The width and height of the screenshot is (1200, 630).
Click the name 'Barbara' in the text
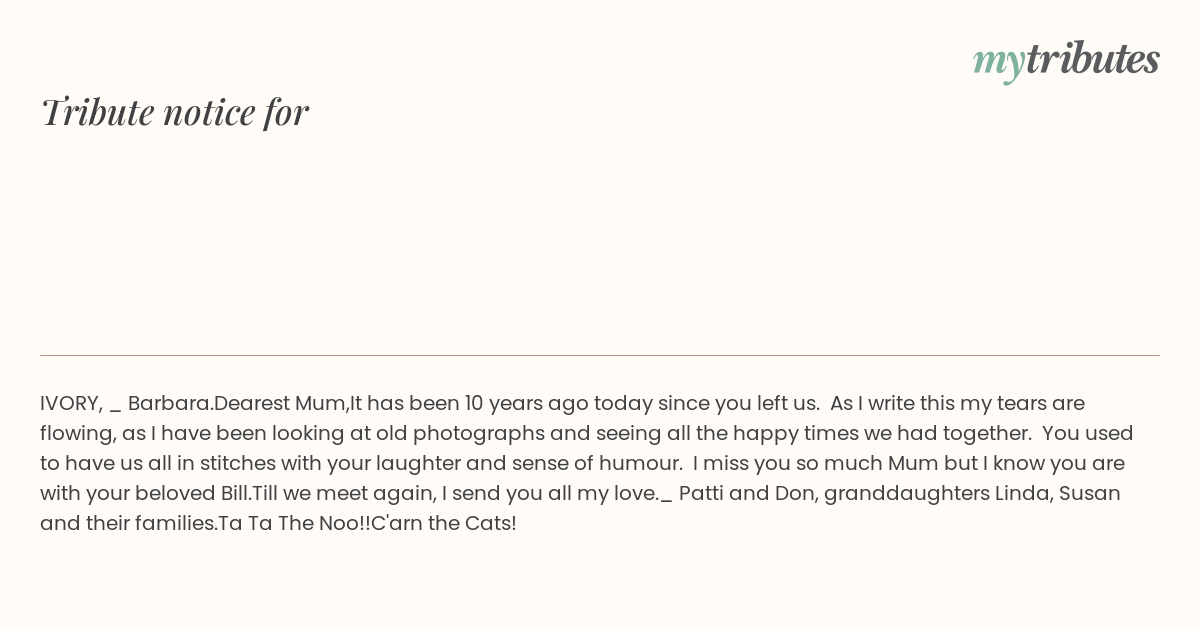[x=168, y=403]
